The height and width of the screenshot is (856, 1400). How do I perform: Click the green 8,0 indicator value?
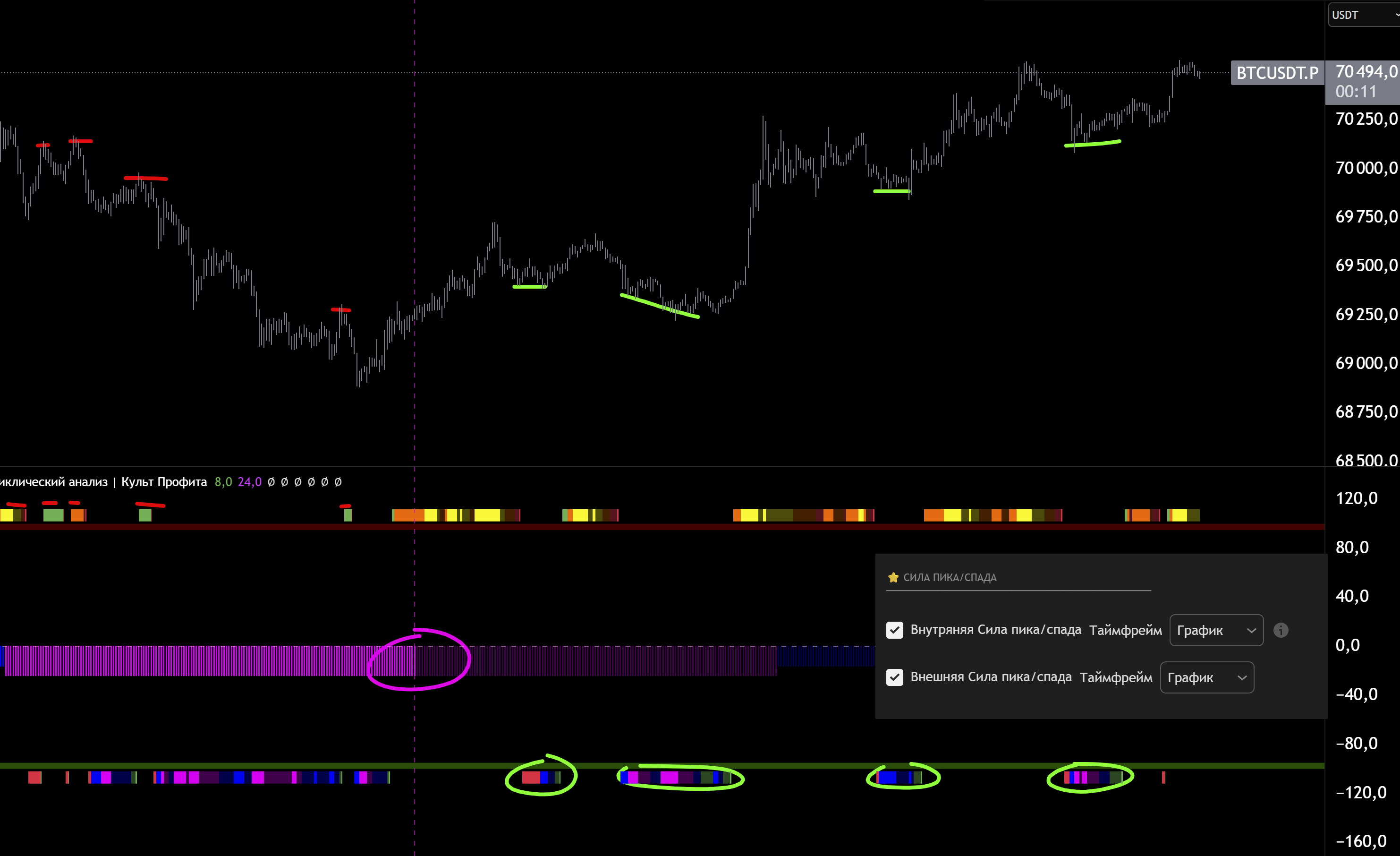click(223, 482)
